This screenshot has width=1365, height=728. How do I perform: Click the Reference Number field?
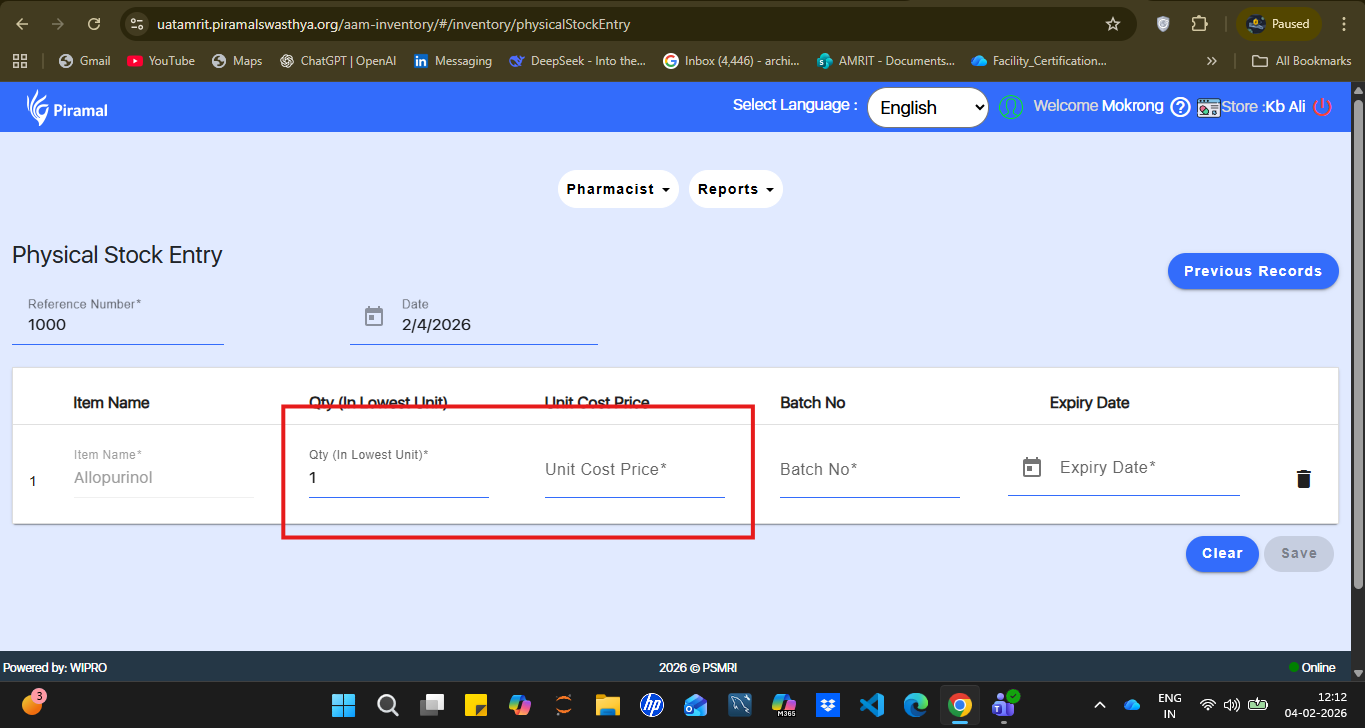[117, 325]
